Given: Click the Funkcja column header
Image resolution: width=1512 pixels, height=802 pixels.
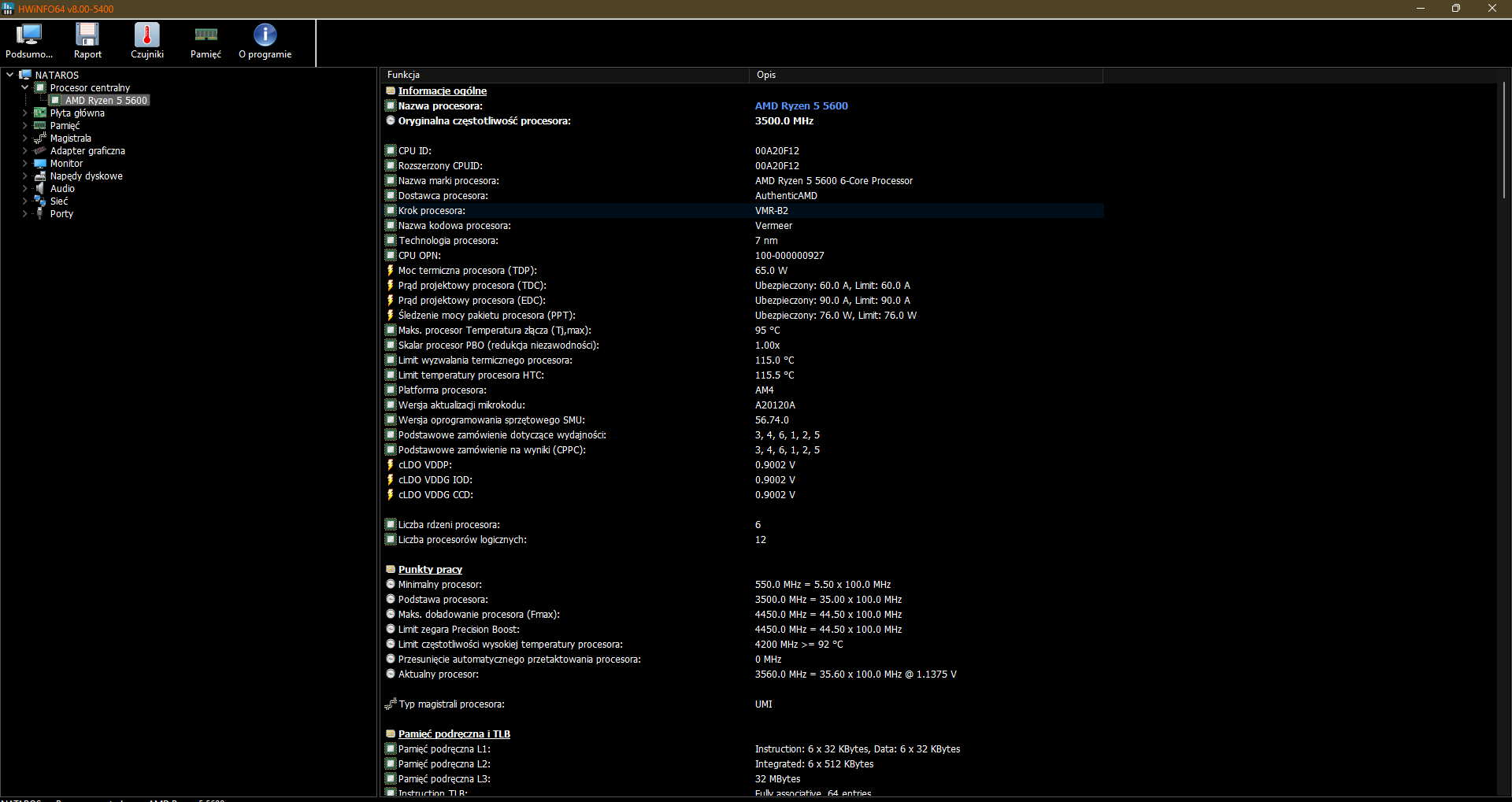Looking at the screenshot, I should click(x=564, y=75).
